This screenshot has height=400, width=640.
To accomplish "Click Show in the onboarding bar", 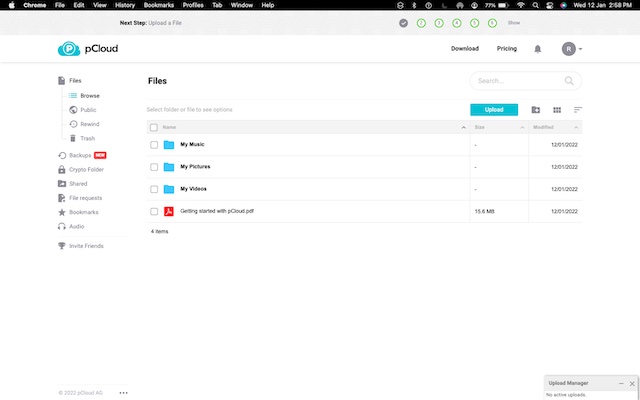I will click(x=513, y=23).
